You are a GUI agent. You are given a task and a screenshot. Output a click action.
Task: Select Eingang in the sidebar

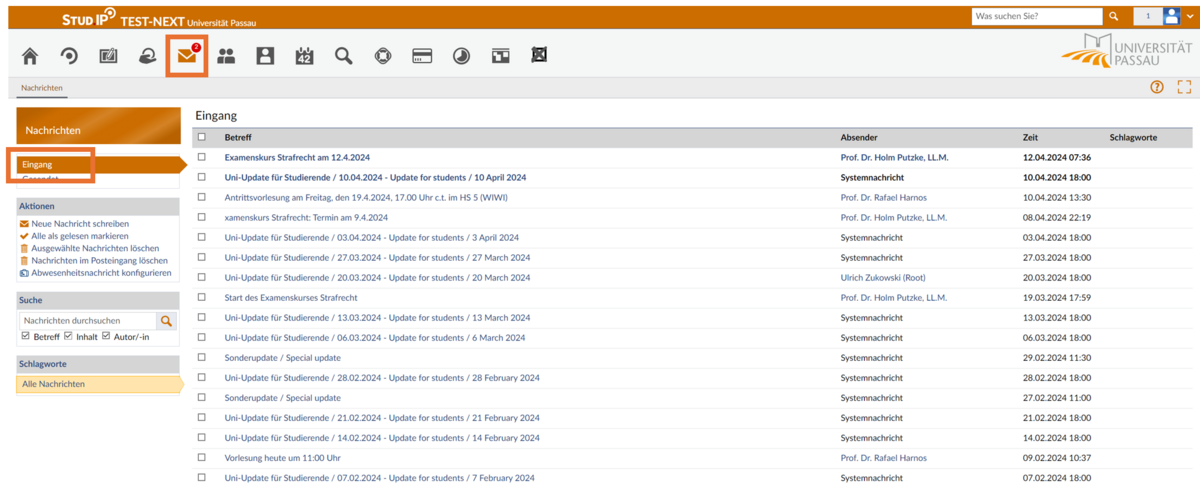point(37,164)
